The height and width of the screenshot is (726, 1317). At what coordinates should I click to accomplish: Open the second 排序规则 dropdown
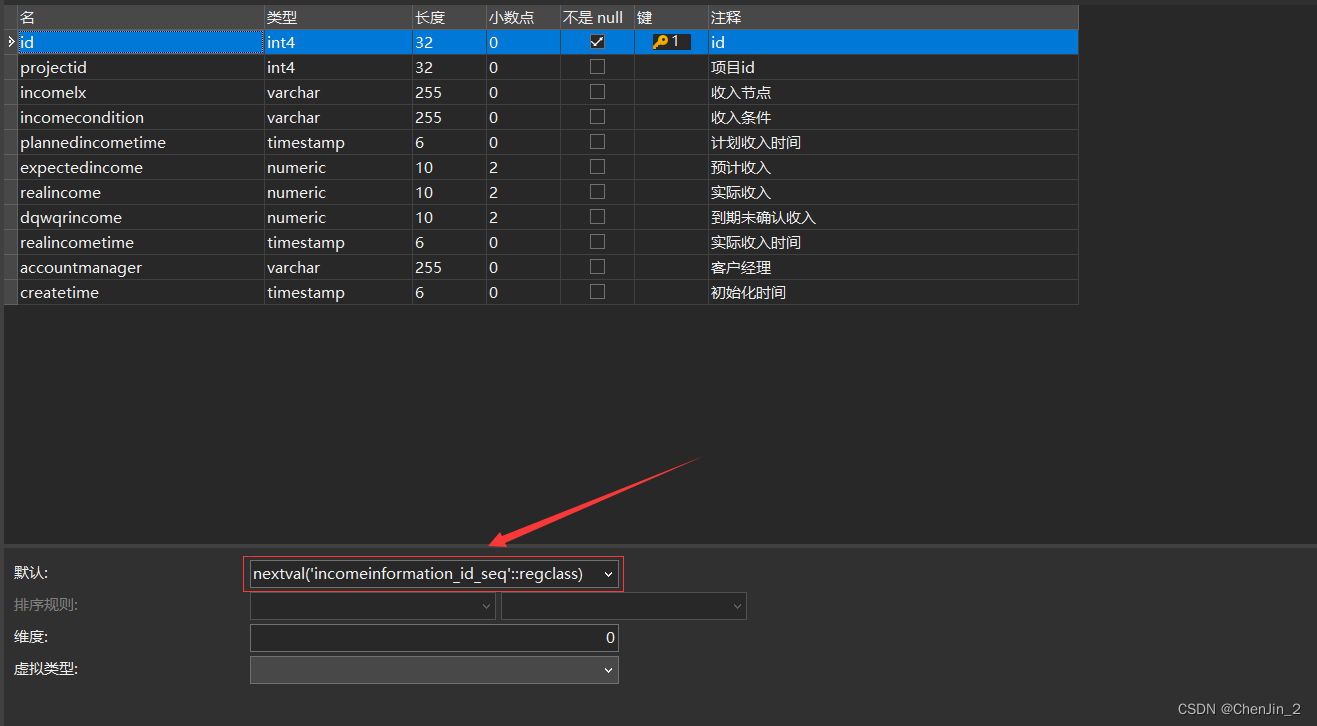click(x=737, y=606)
